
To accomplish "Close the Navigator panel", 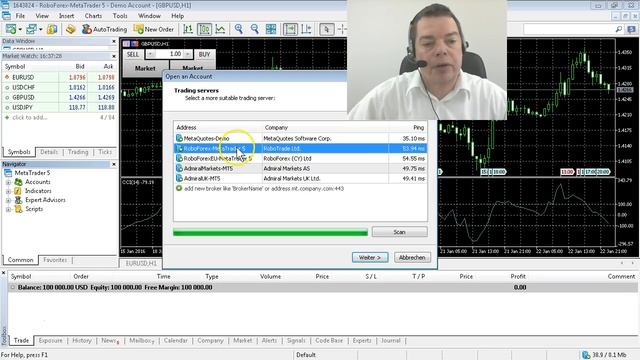I will click(114, 164).
